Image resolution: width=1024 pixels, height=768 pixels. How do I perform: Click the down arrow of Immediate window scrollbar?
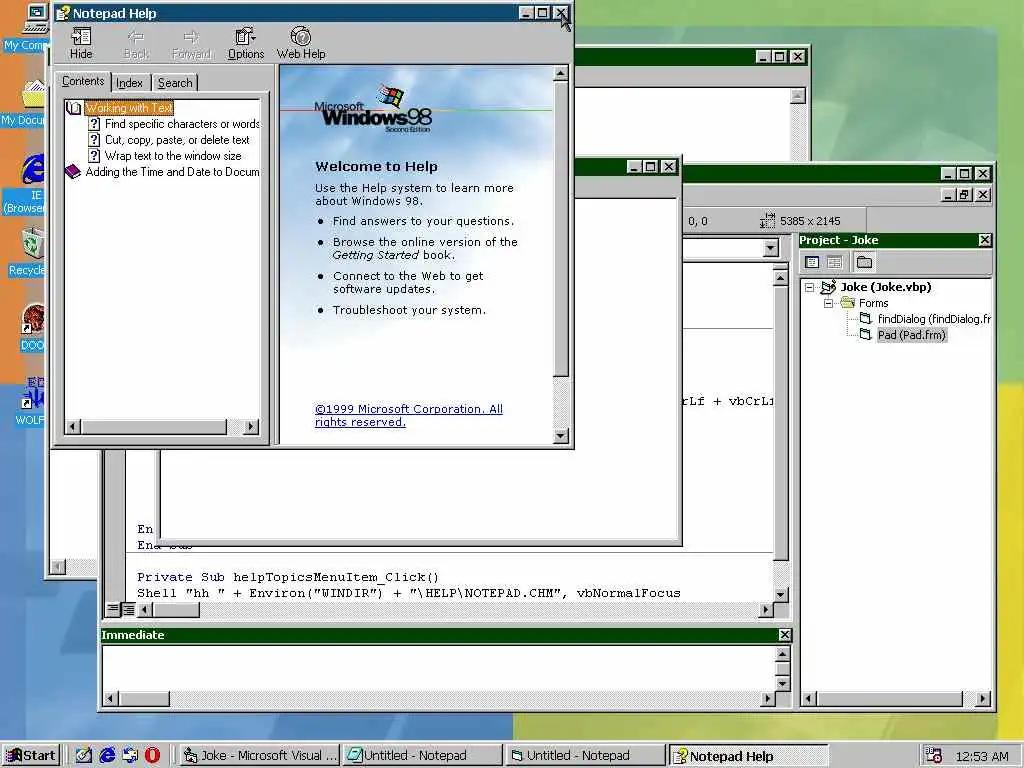click(x=783, y=683)
